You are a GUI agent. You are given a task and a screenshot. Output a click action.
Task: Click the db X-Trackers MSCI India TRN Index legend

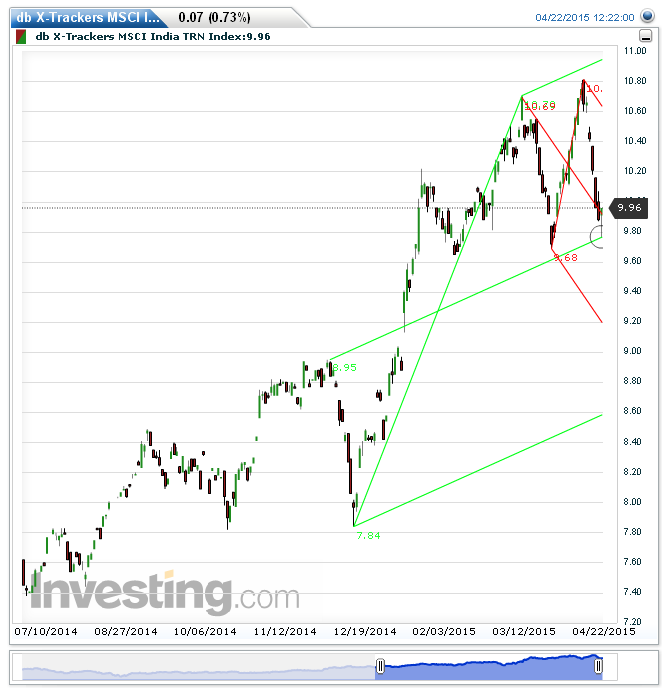point(153,37)
